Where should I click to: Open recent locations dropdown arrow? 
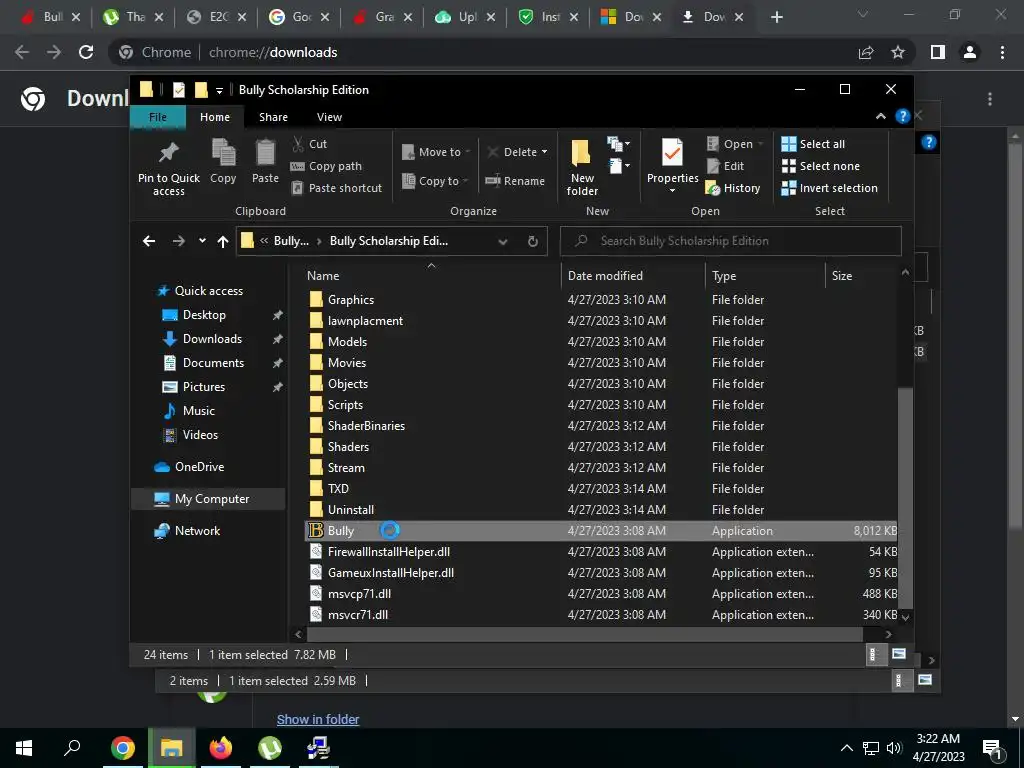[202, 241]
